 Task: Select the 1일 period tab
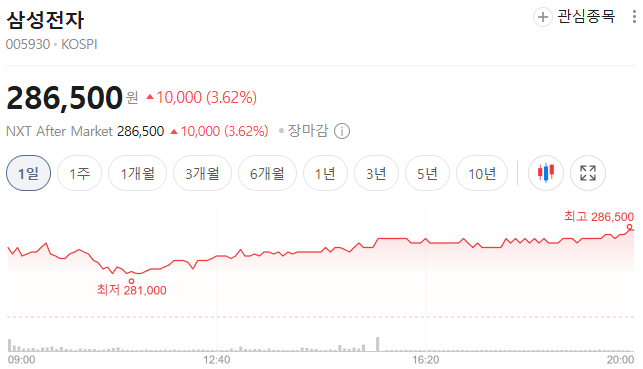(28, 173)
